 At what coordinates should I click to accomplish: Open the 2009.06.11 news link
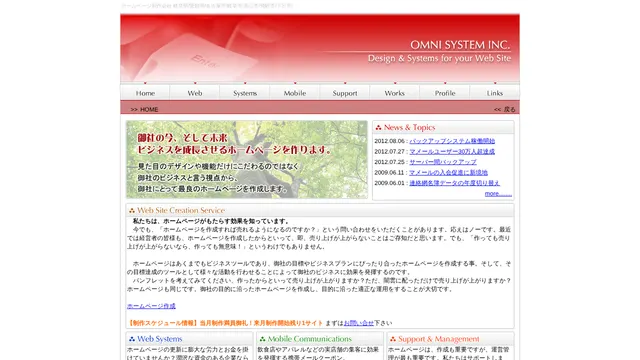point(448,173)
